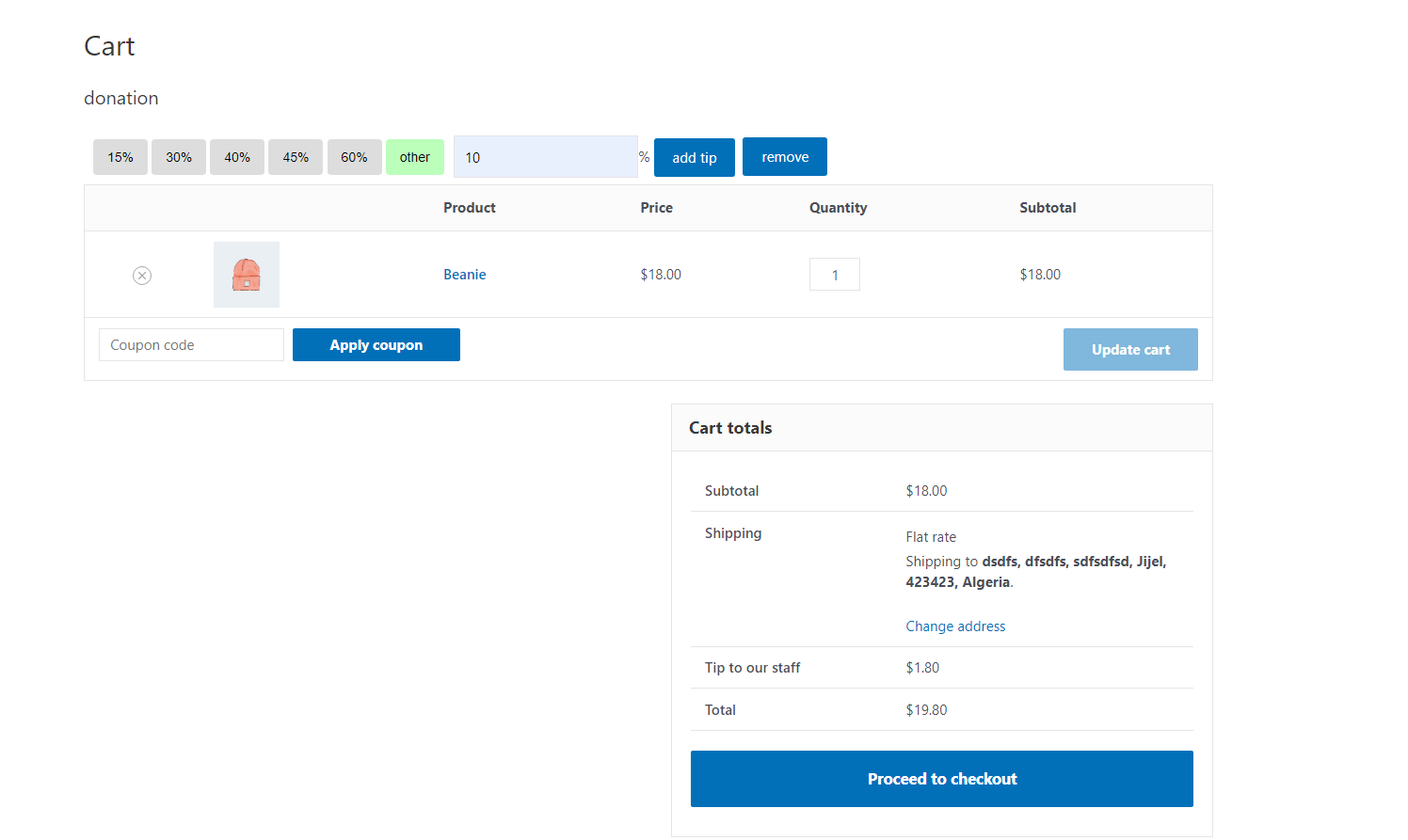Image resolution: width=1408 pixels, height=840 pixels.
Task: Remove the Beanie from the cart
Action: pos(142,275)
